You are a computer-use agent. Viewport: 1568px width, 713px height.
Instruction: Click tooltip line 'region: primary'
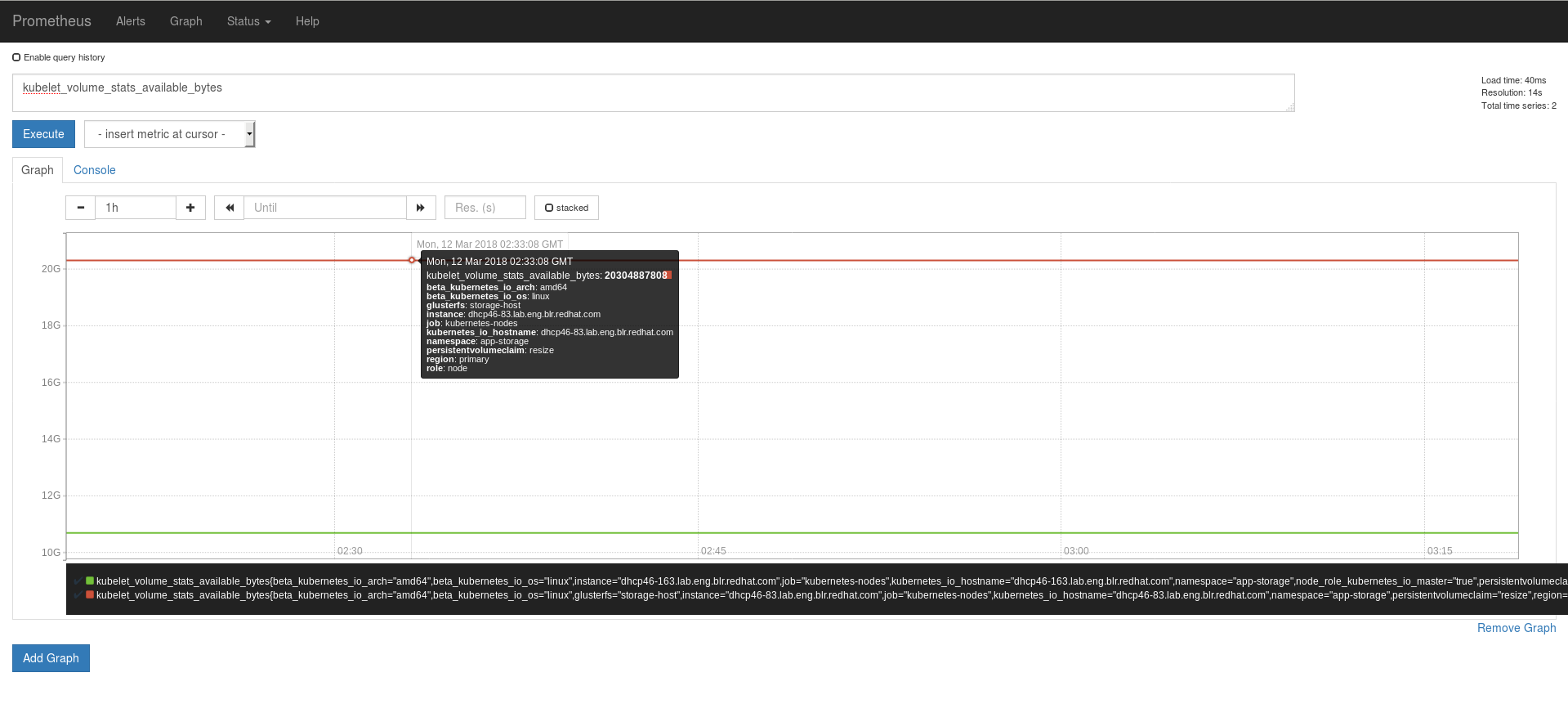pyautogui.click(x=458, y=359)
